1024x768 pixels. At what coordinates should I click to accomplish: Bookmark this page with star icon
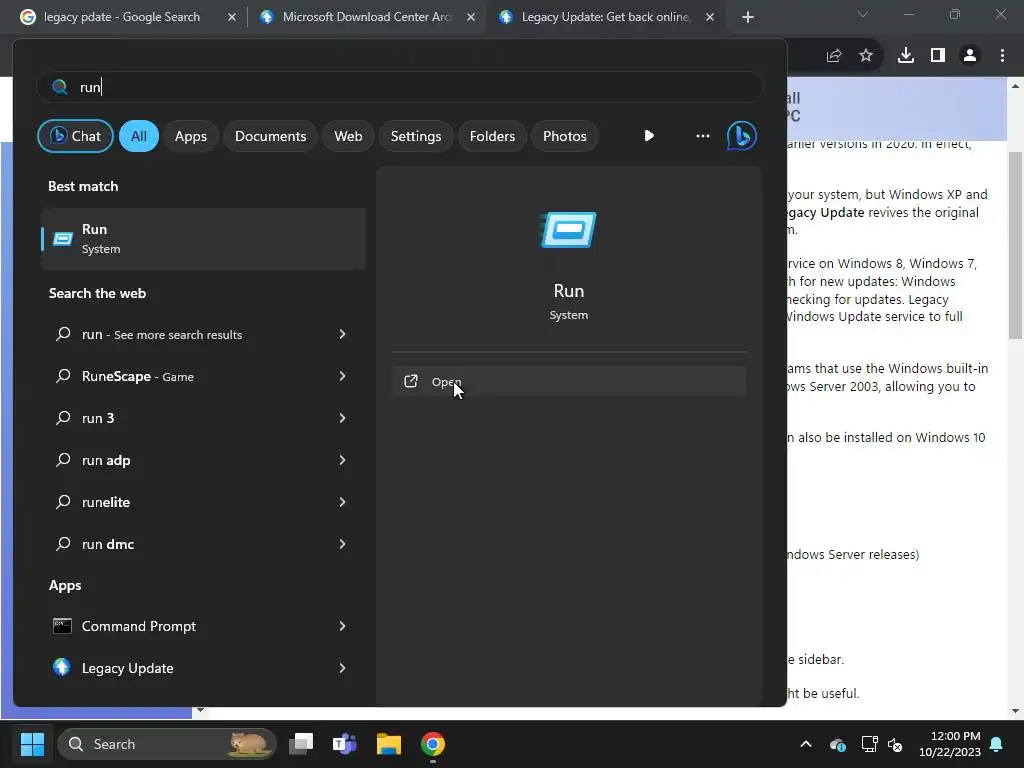866,56
